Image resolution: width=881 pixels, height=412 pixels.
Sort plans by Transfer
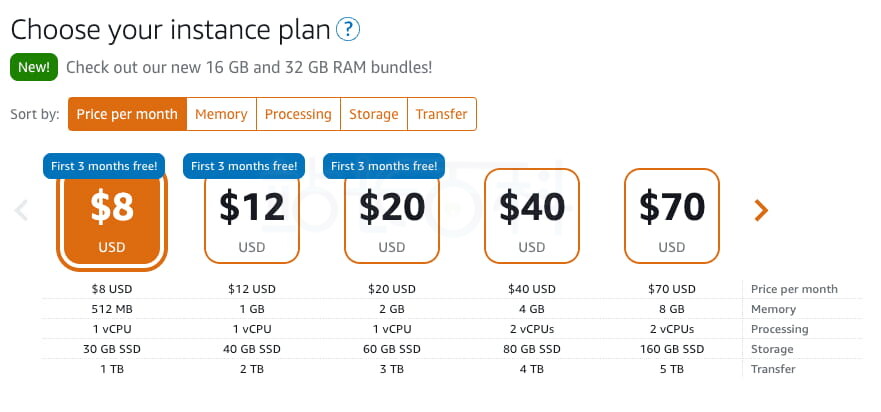point(441,114)
